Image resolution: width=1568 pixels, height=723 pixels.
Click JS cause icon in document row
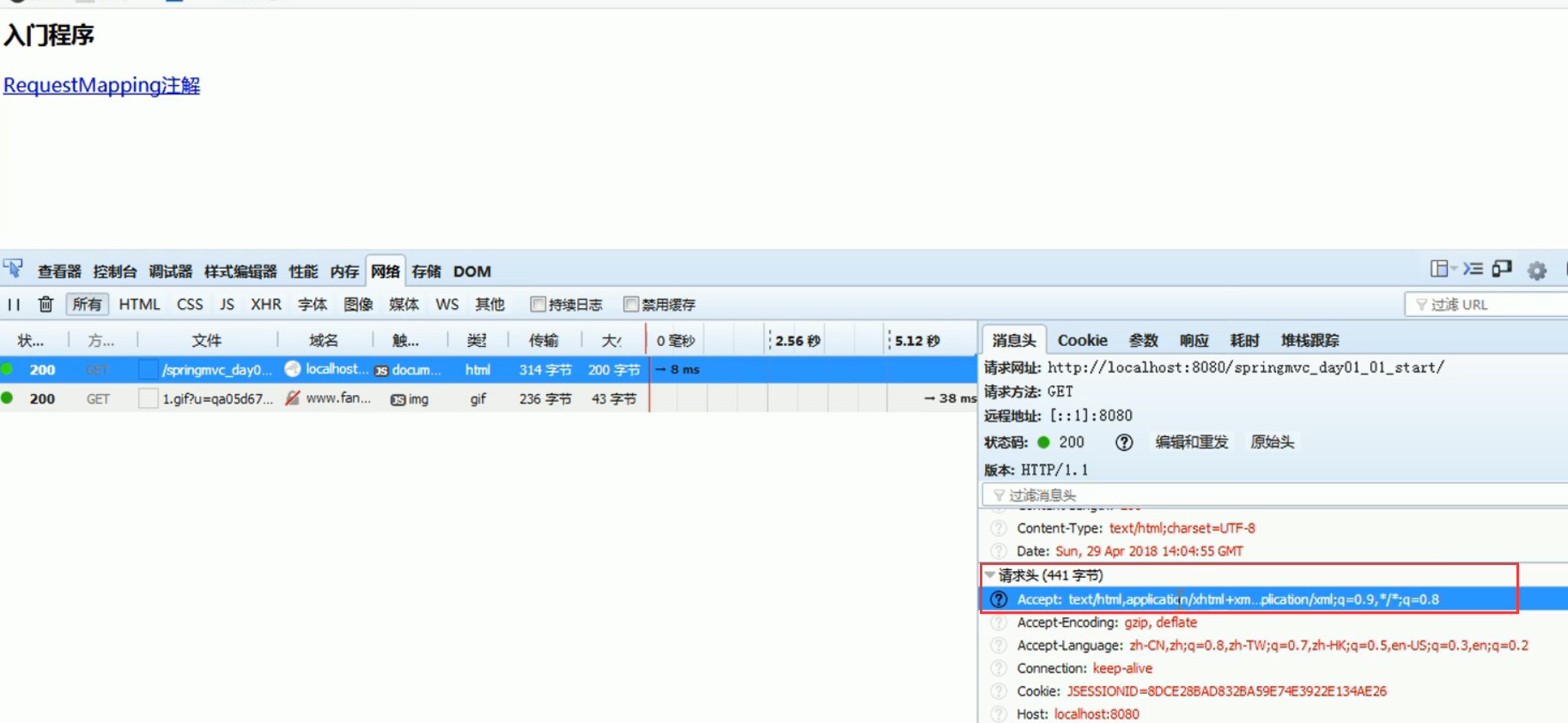(x=381, y=370)
